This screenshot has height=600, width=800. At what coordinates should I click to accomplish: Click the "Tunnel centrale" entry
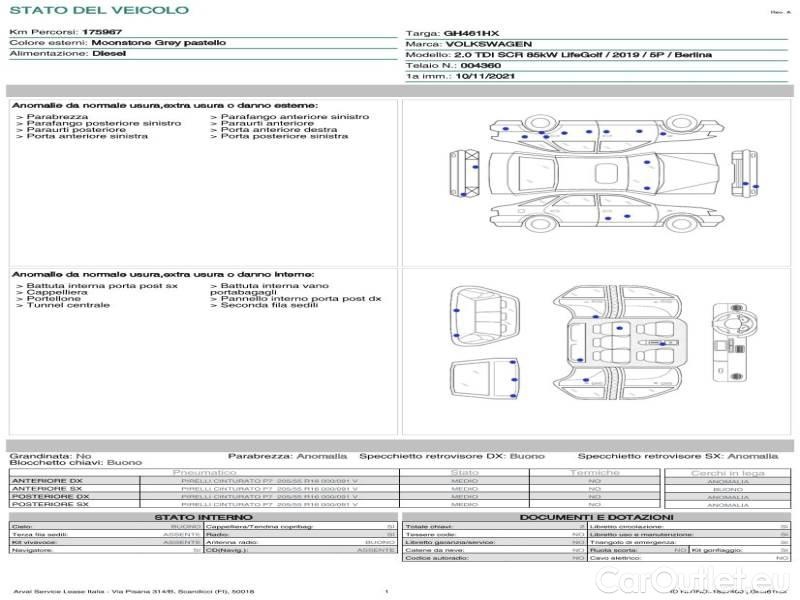tap(68, 305)
